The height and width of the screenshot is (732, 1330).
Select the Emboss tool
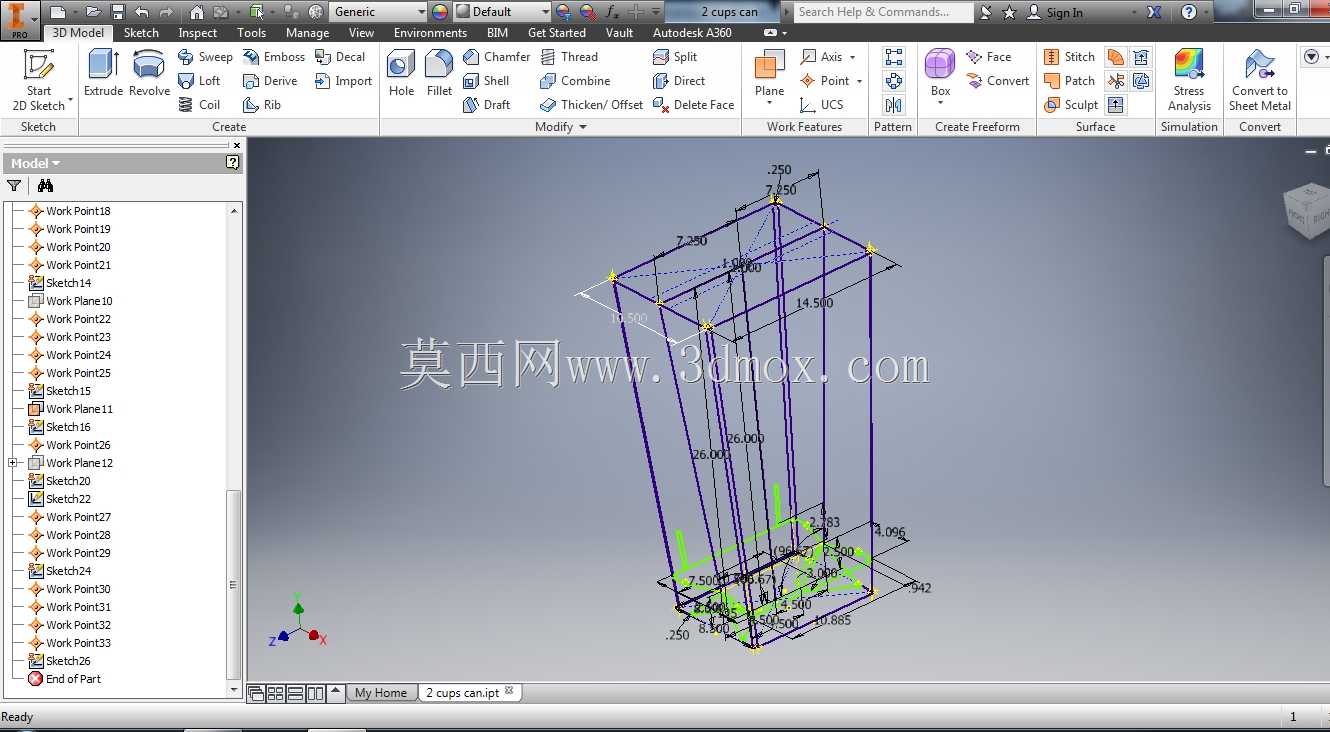pyautogui.click(x=274, y=57)
